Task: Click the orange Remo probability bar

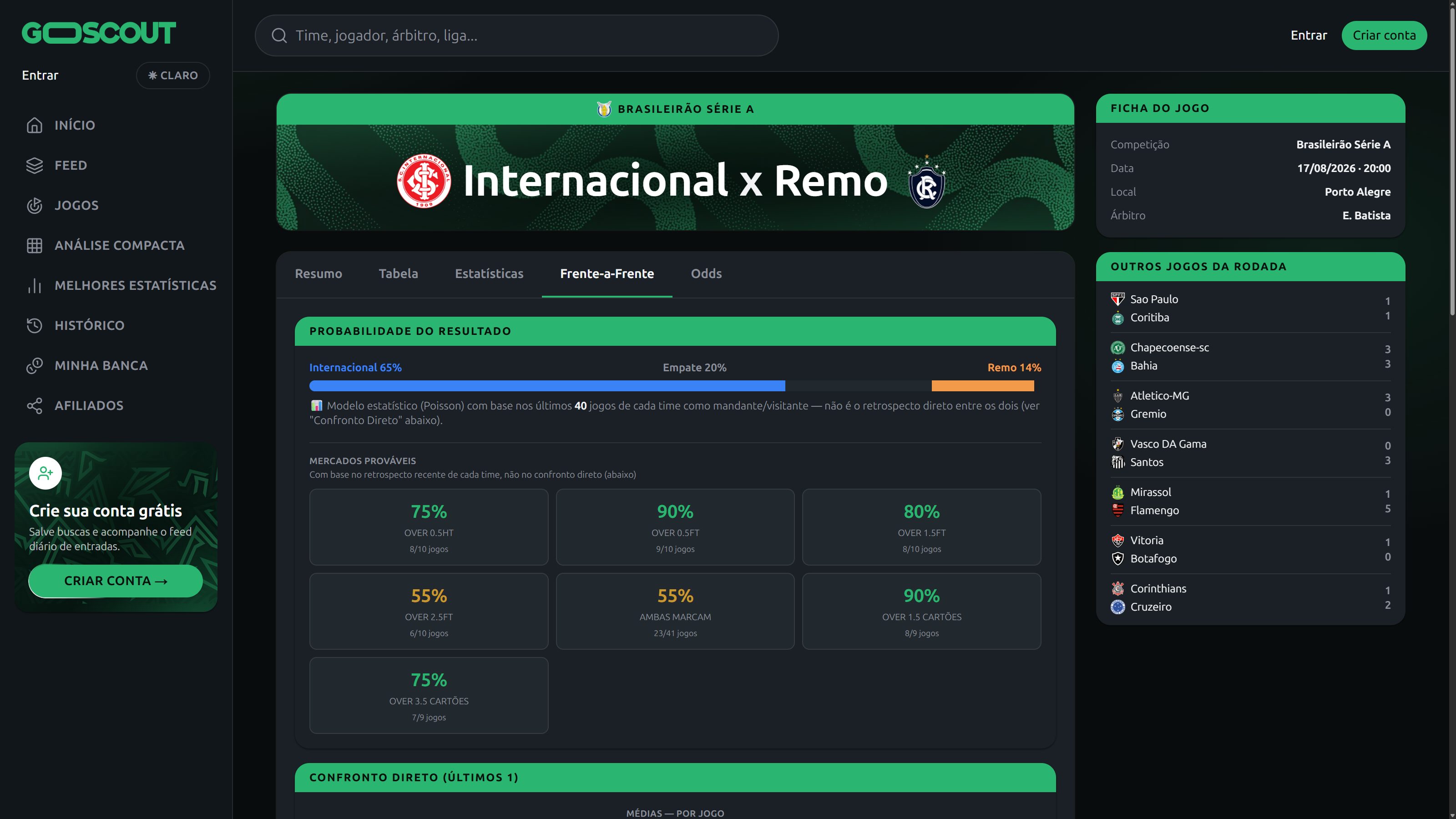Action: point(983,386)
